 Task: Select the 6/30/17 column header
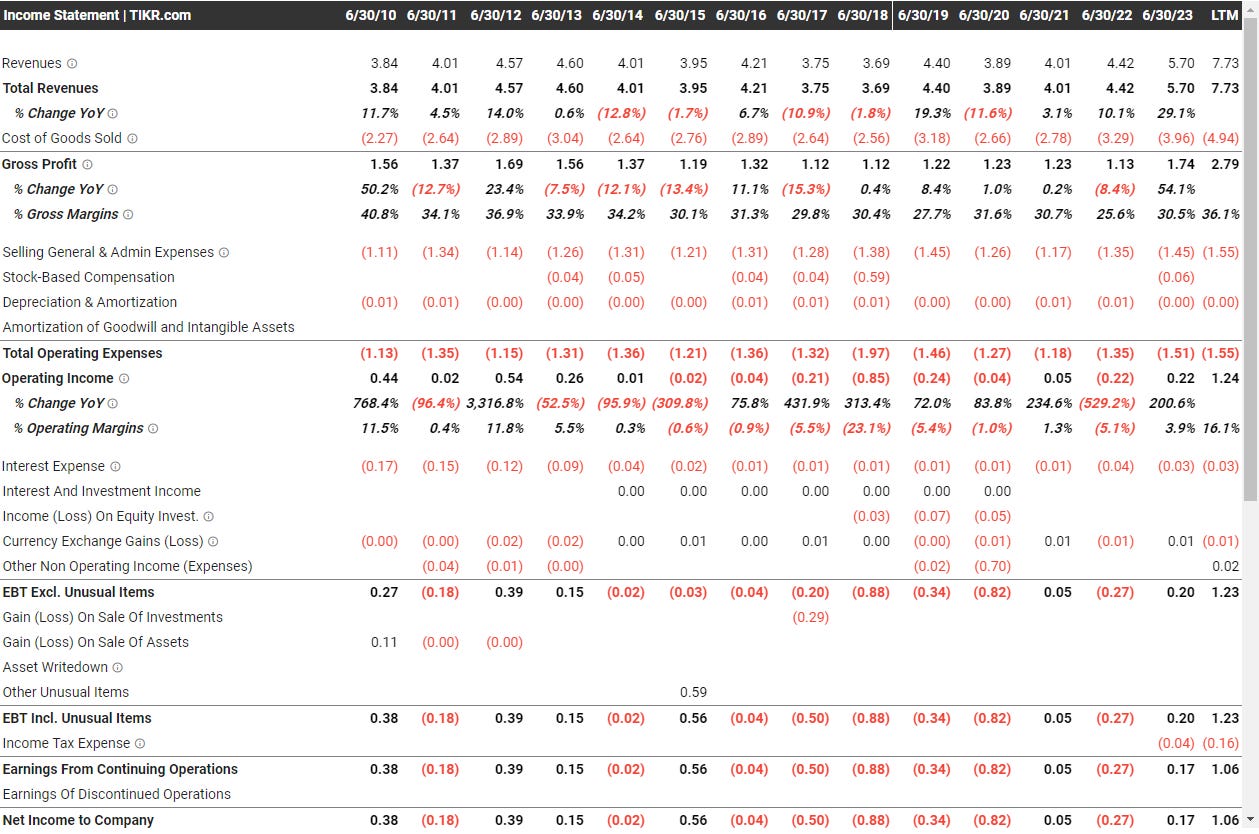802,15
